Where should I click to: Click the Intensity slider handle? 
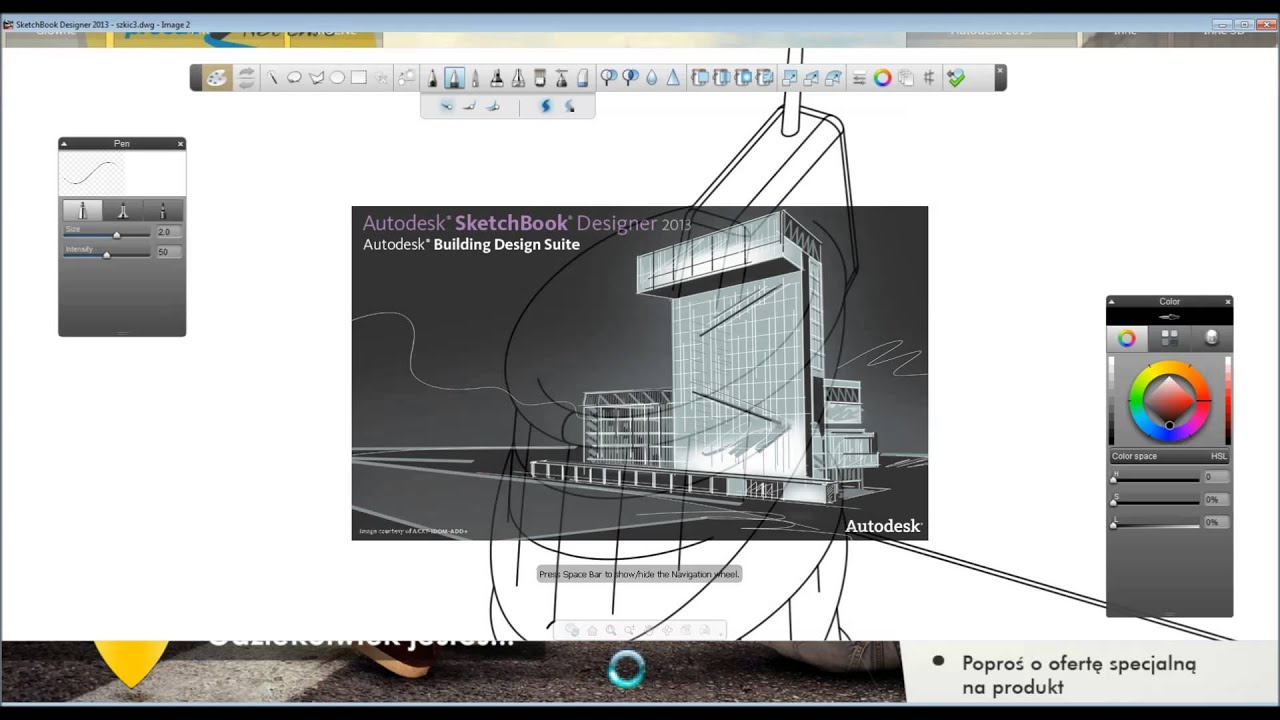point(106,255)
